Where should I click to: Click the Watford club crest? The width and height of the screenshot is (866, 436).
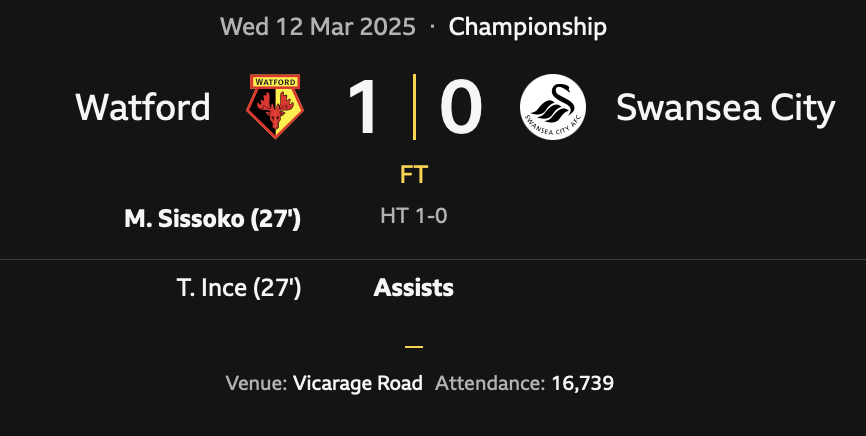click(275, 107)
